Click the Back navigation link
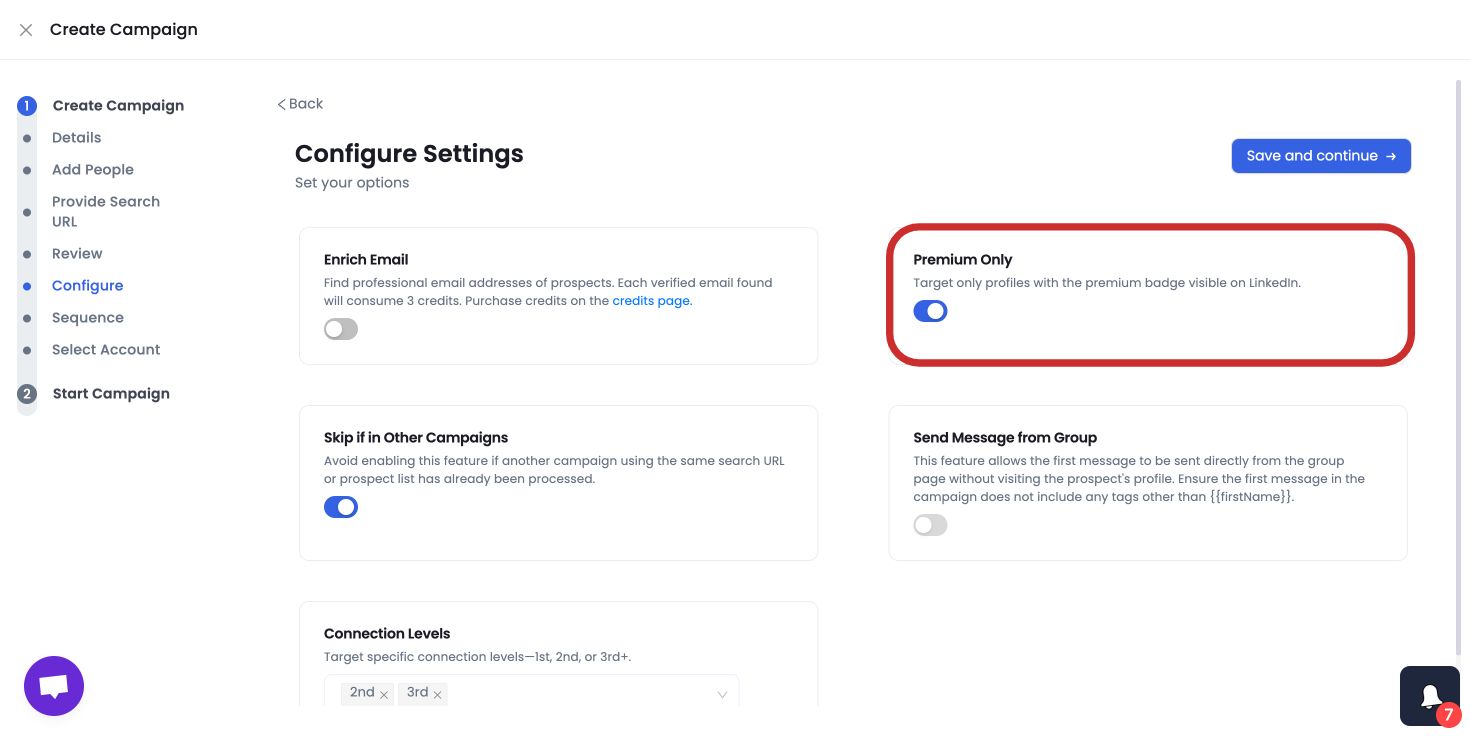Viewport: 1470px width, 736px height. pos(299,103)
